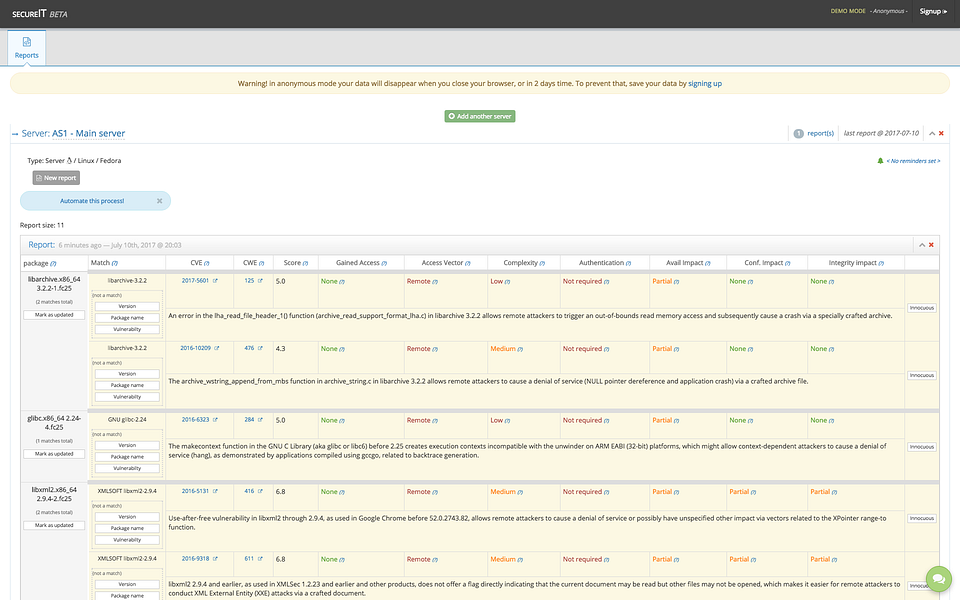Click Package name under first libarchive-3.2.2 match

point(127,318)
